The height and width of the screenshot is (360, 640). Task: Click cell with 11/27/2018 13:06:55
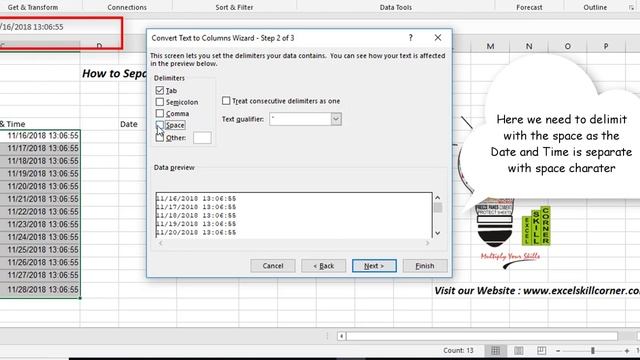pyautogui.click(x=40, y=275)
